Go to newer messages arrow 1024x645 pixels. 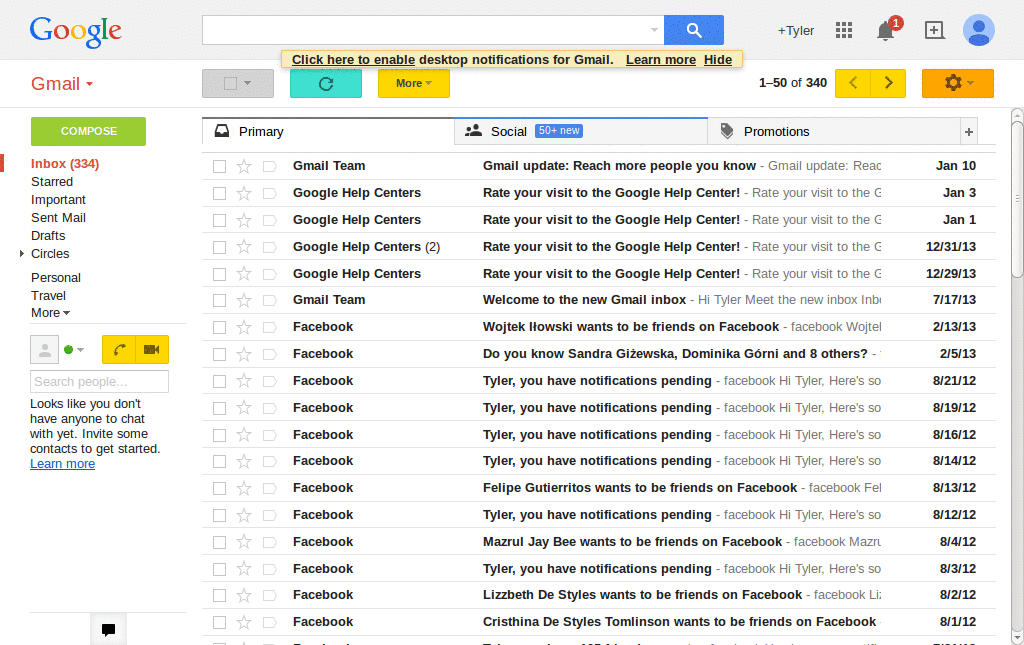click(x=853, y=83)
